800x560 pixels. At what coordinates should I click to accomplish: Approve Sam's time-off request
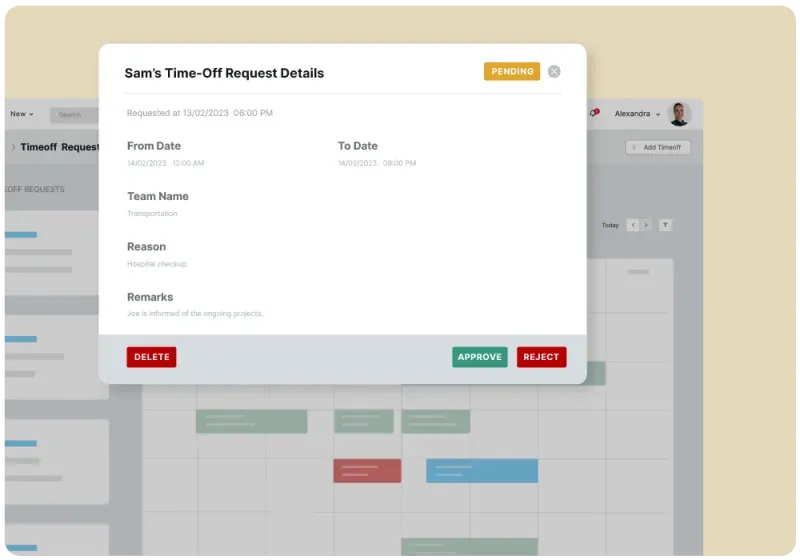coord(480,357)
